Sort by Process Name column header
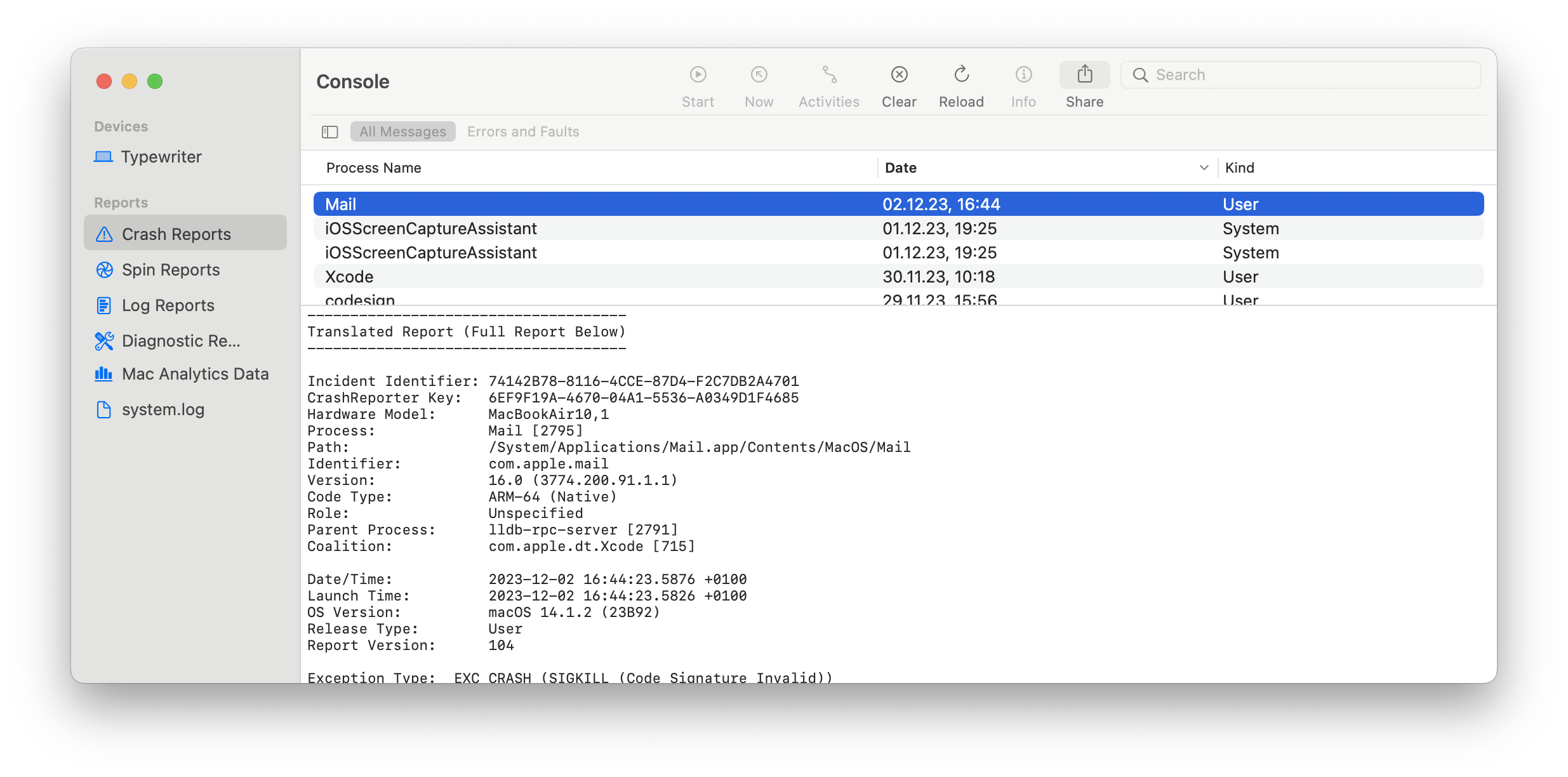This screenshot has width=1568, height=777. pos(374,168)
